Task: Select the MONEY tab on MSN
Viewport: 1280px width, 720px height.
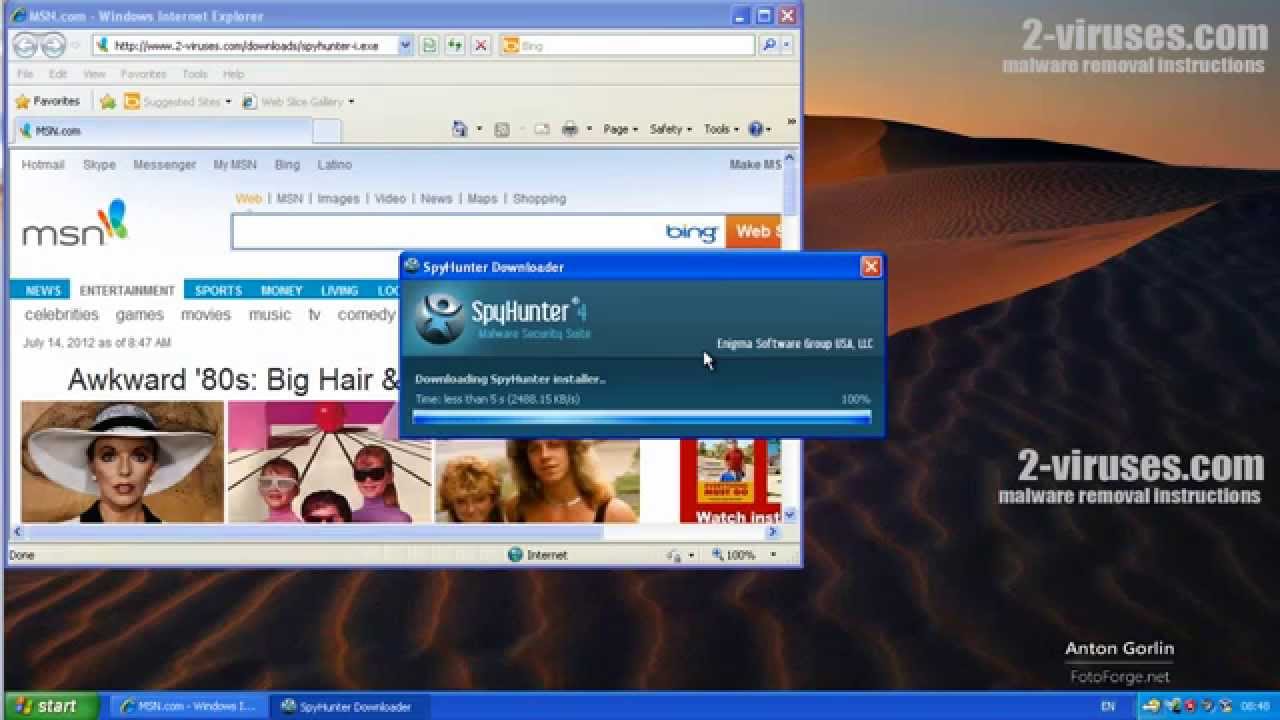Action: pyautogui.click(x=281, y=290)
